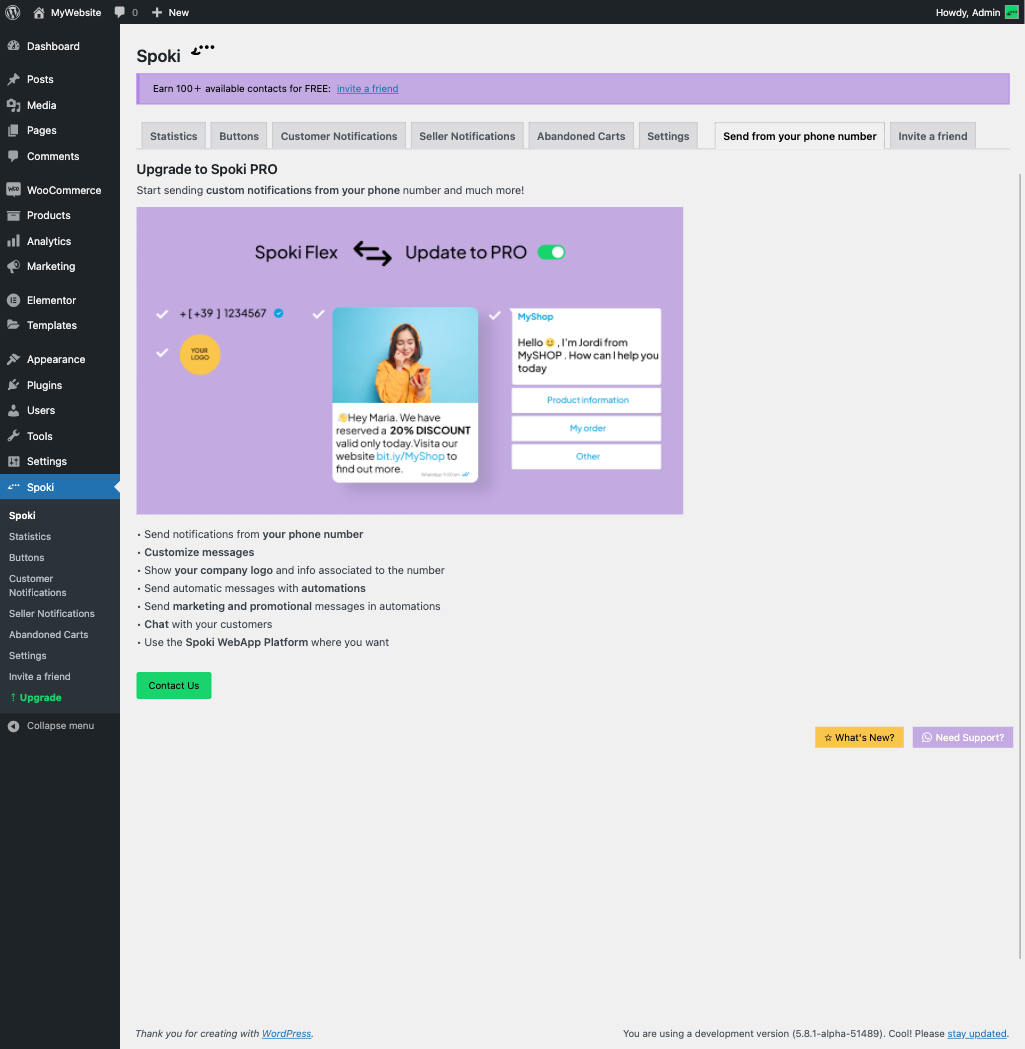Click the Admin avatar in top bar
The height and width of the screenshot is (1049, 1025).
pos(1012,12)
